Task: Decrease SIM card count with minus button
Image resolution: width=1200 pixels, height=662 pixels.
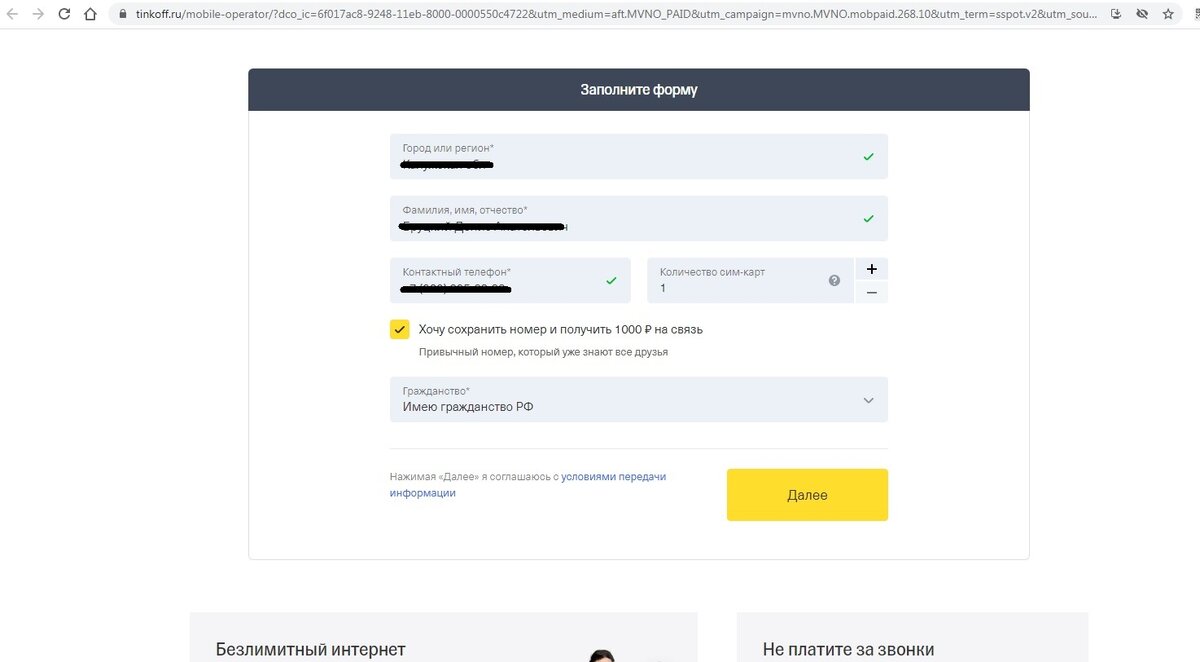Action: [872, 292]
